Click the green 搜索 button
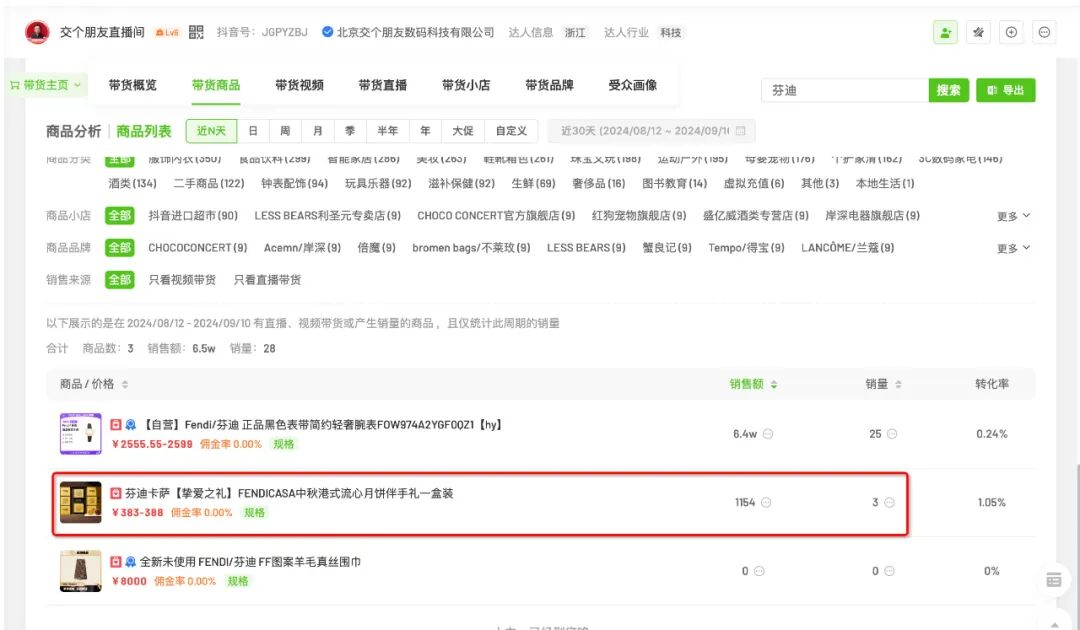 [x=948, y=90]
